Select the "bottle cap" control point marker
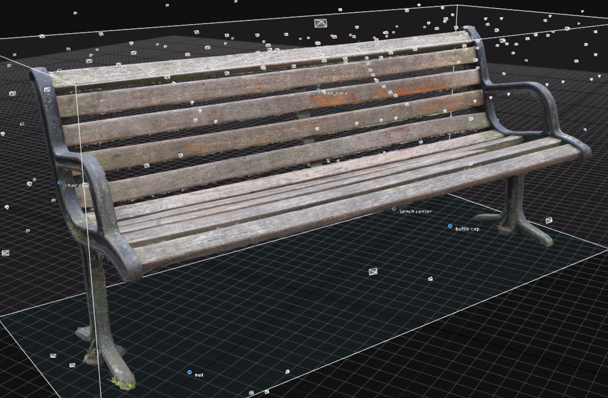The height and width of the screenshot is (398, 608). coord(450,226)
